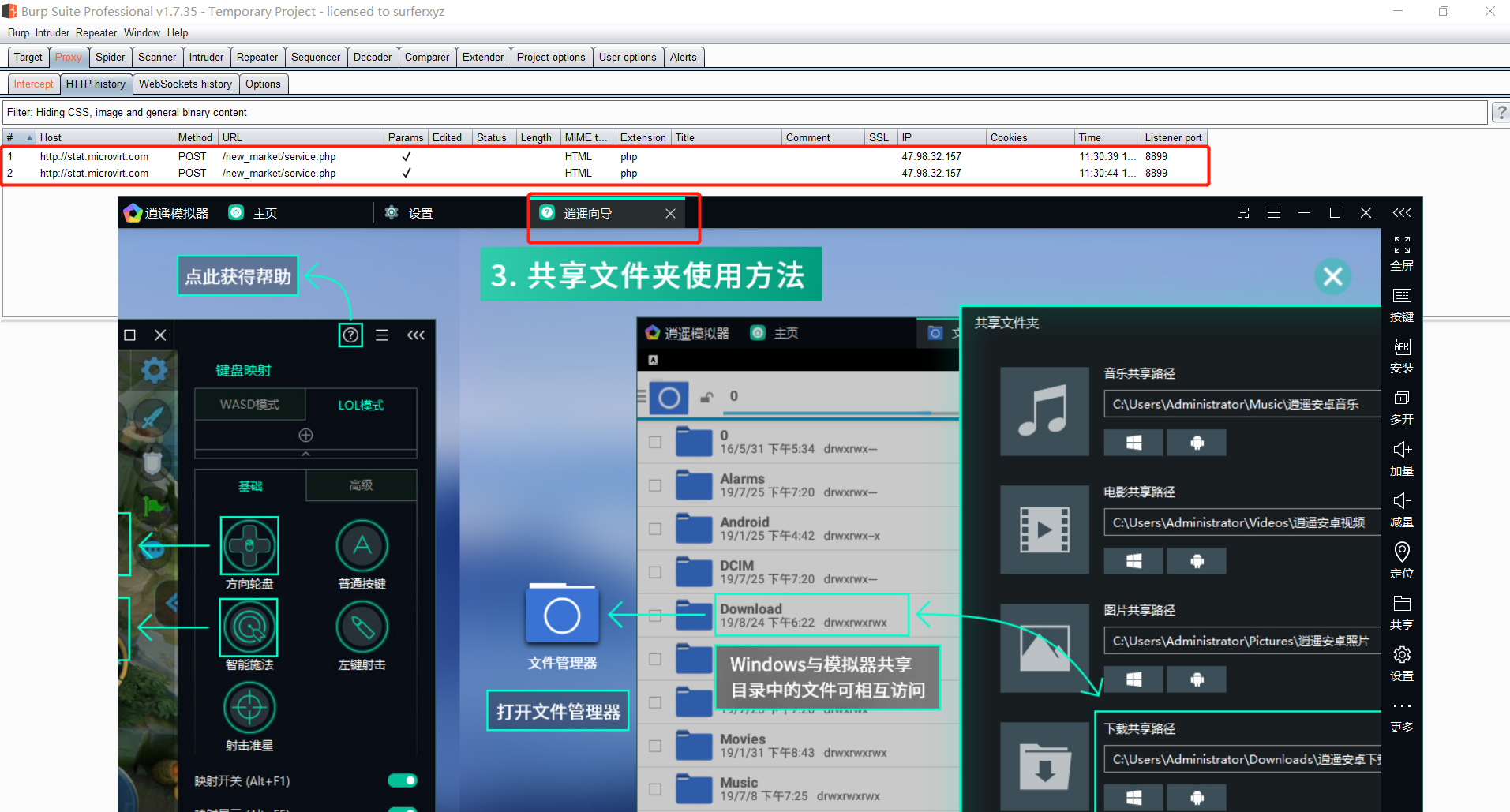Open the Intruder menu in menu bar

pyautogui.click(x=52, y=33)
